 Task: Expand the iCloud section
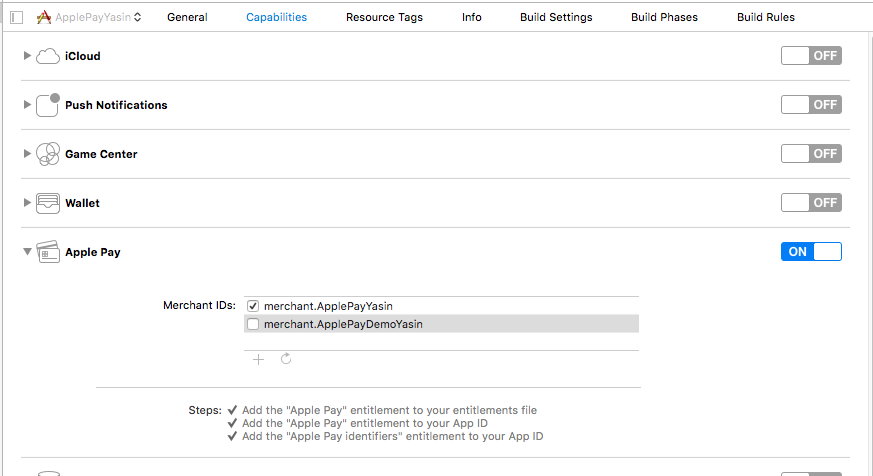(x=27, y=56)
